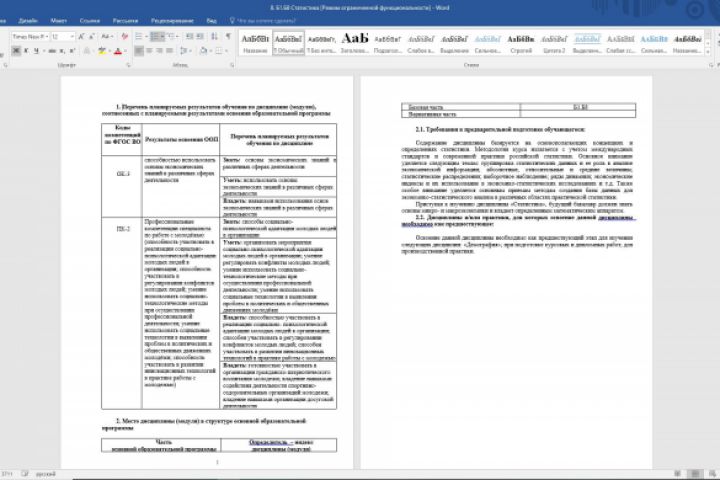Decrease paragraph indent
This screenshot has height=480, width=720.
tap(189, 36)
